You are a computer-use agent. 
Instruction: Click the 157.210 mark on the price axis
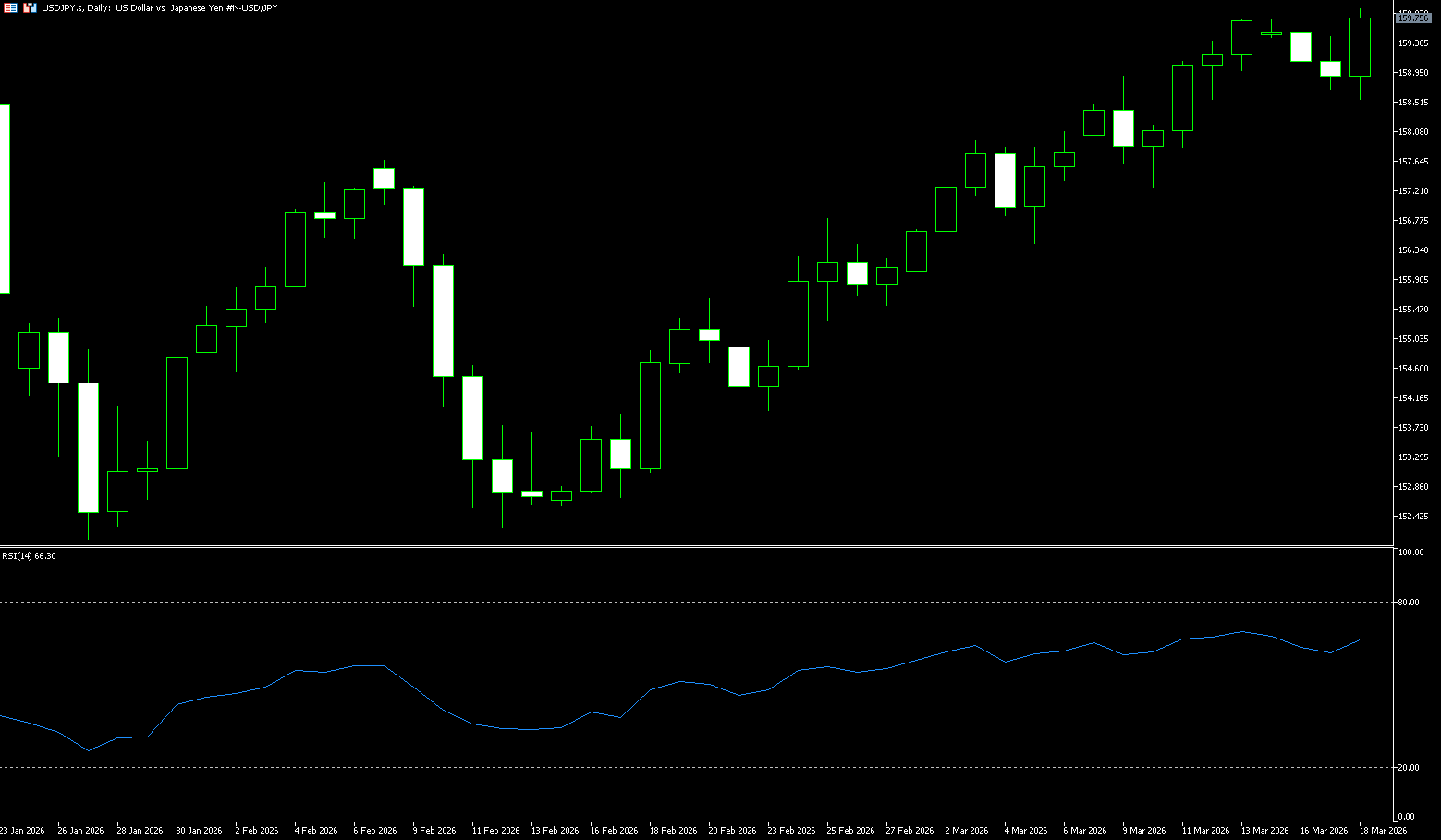click(1413, 191)
